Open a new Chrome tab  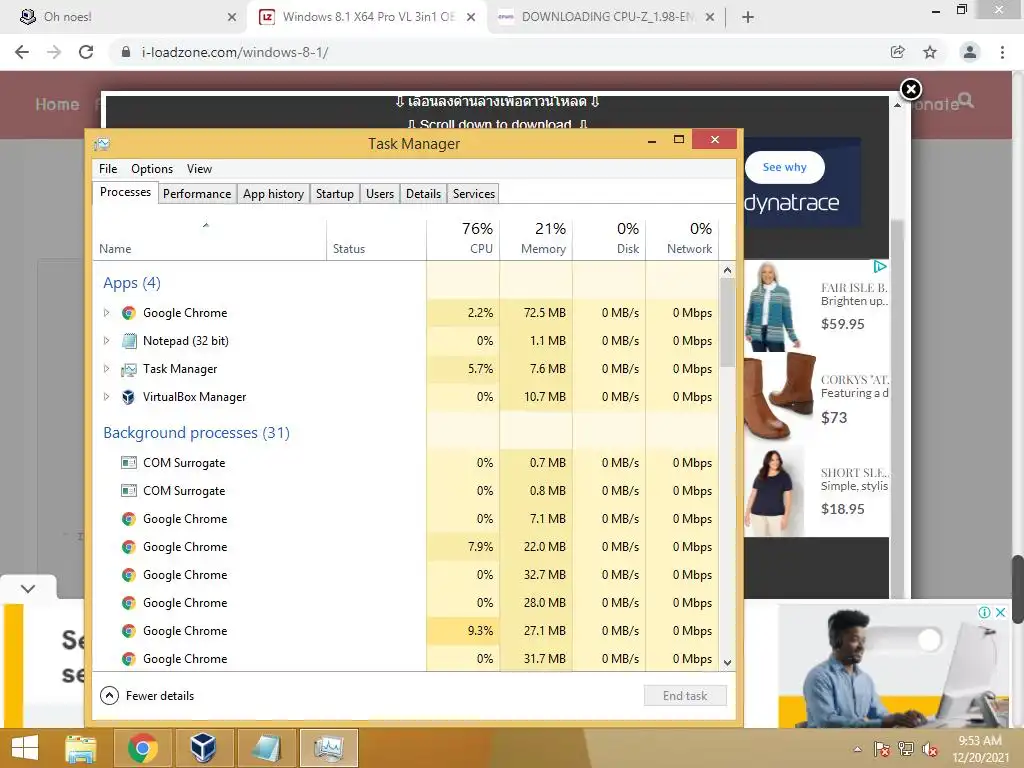tap(748, 17)
